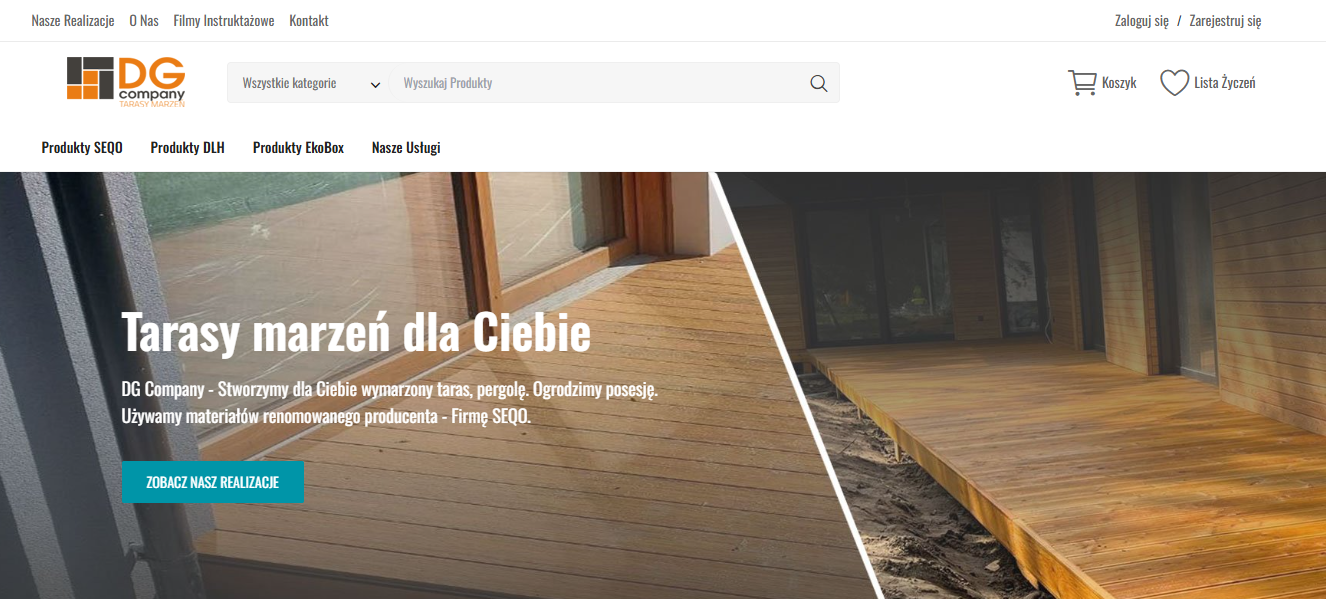
Task: Click the Lista Życzeń text label
Action: (1225, 83)
